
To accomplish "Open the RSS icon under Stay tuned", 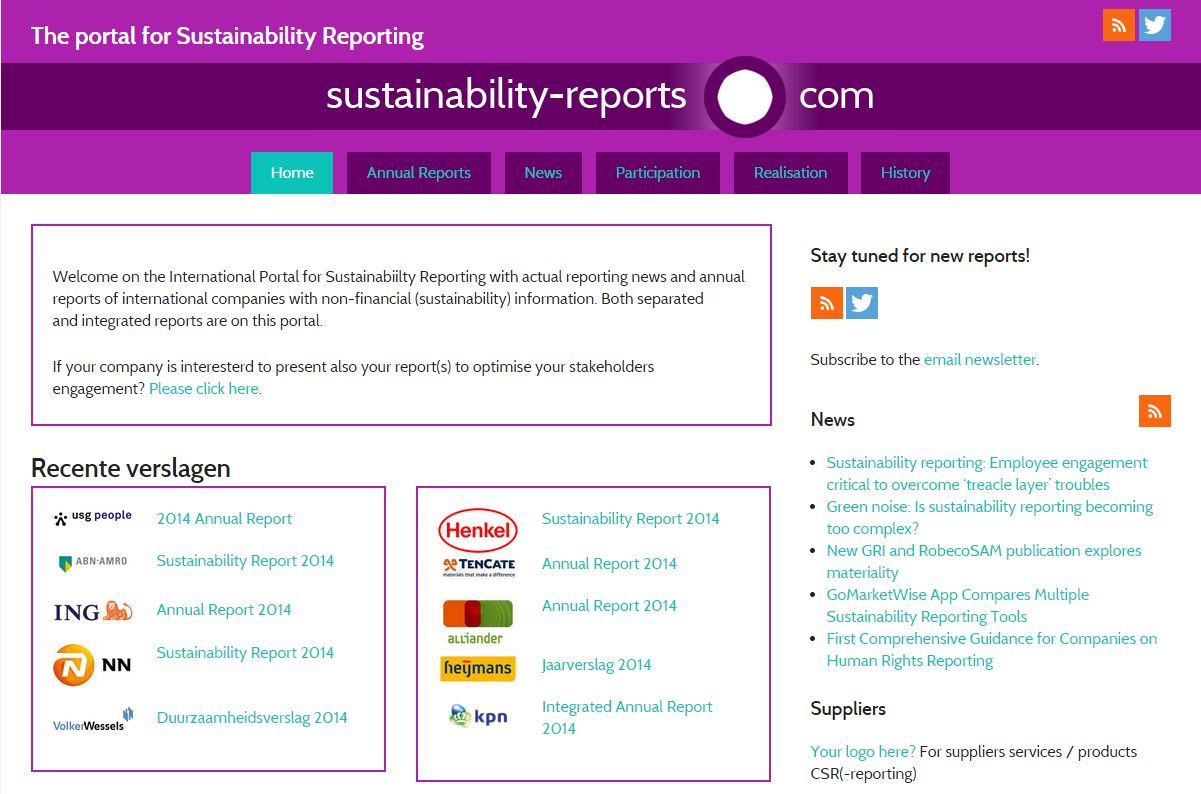I will coord(825,302).
